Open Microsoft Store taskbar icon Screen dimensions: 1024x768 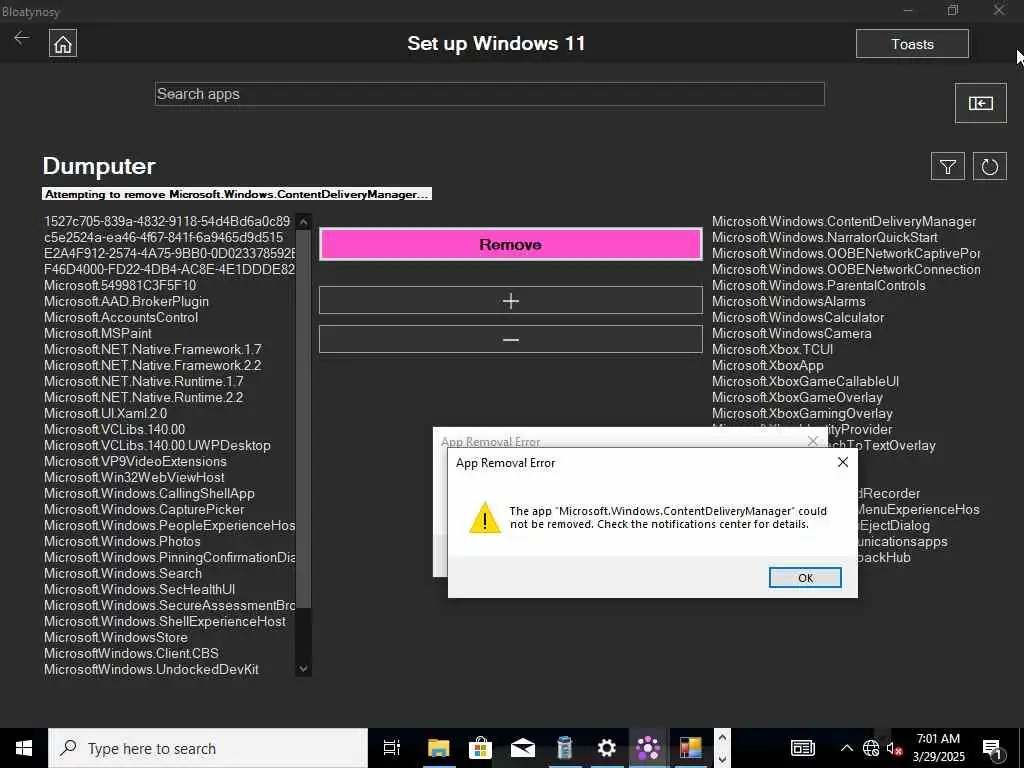[x=481, y=748]
